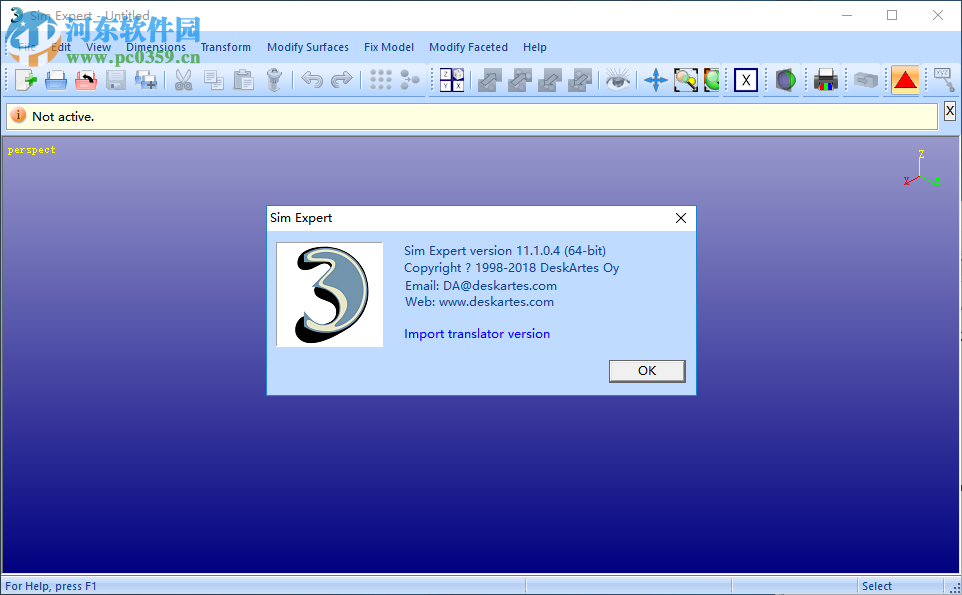The image size is (962, 595).
Task: Open the Transform menu
Action: (225, 47)
